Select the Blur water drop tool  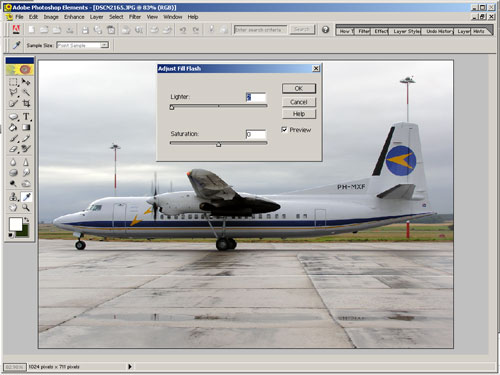13,162
